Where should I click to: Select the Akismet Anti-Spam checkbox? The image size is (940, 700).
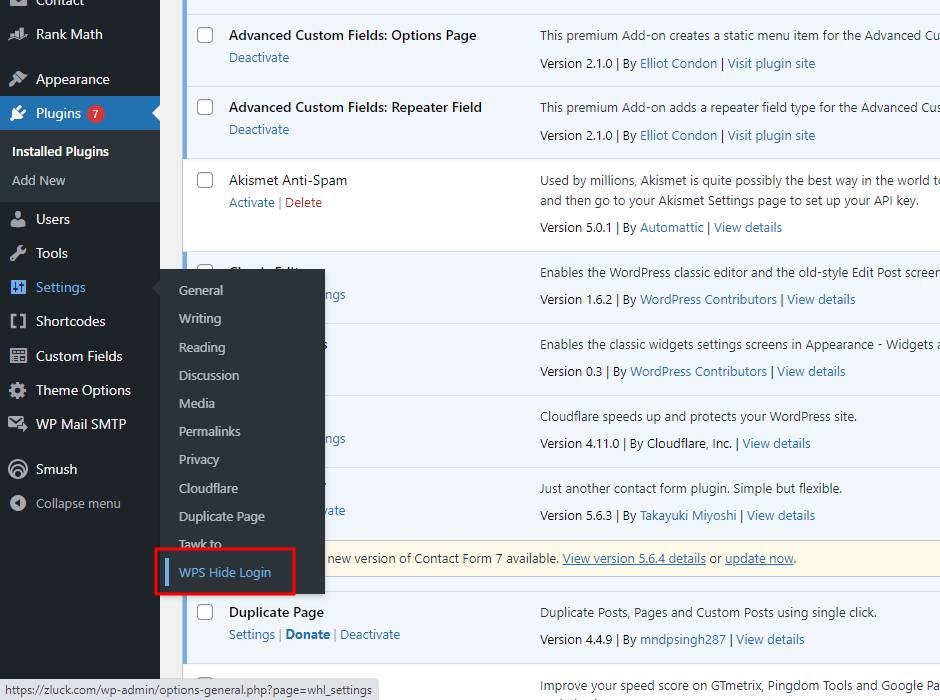[x=205, y=180]
